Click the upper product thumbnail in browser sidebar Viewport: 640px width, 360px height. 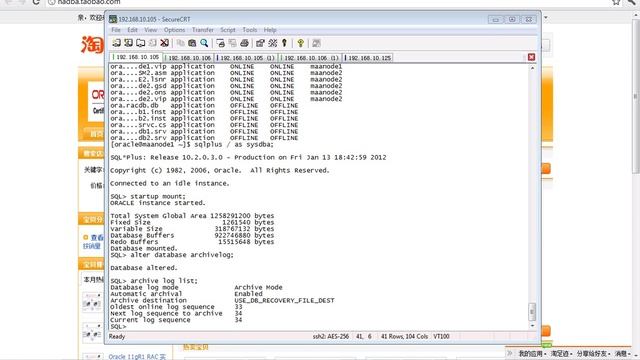92,302
